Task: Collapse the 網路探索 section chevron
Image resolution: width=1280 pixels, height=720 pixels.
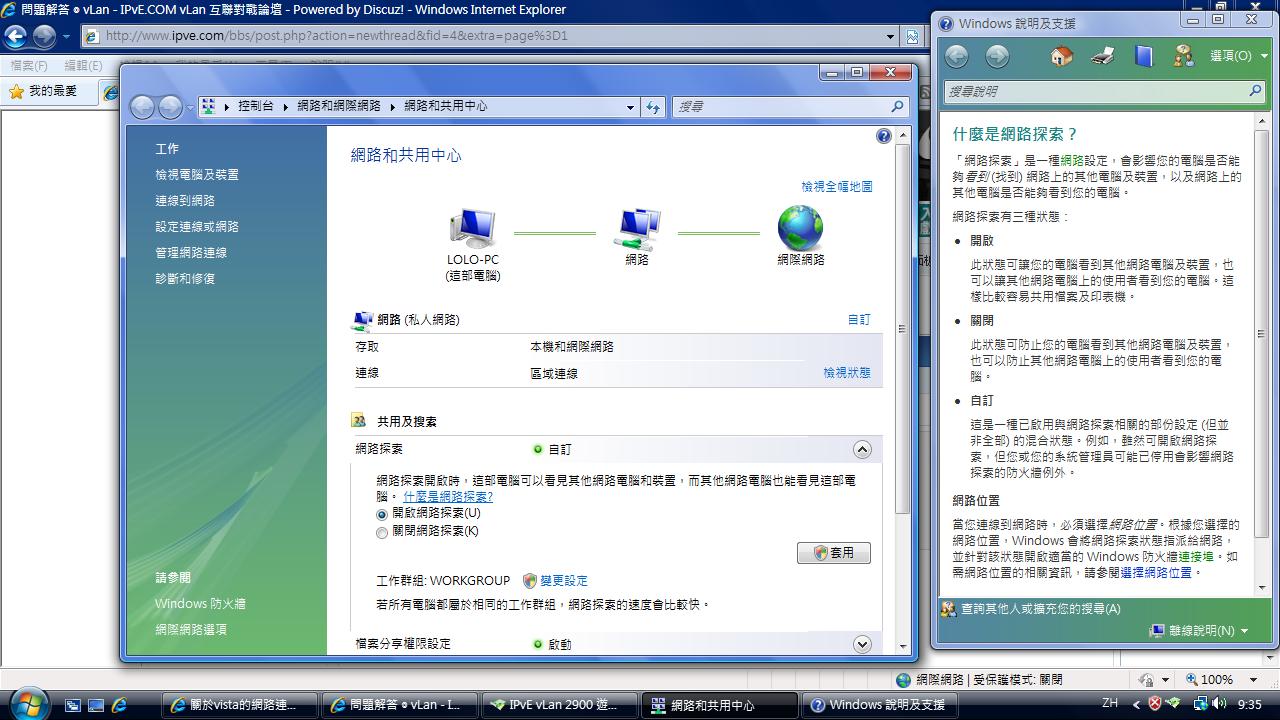Action: (862, 449)
